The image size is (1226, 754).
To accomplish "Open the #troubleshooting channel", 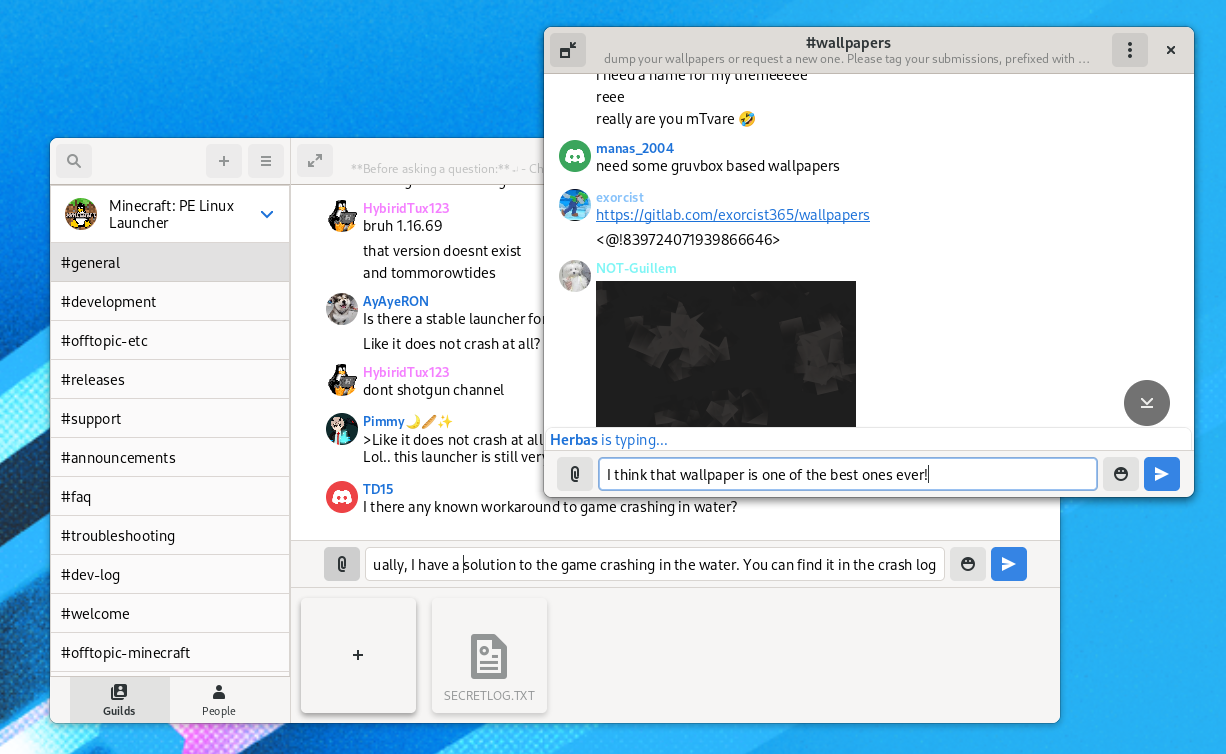I will tap(170, 536).
